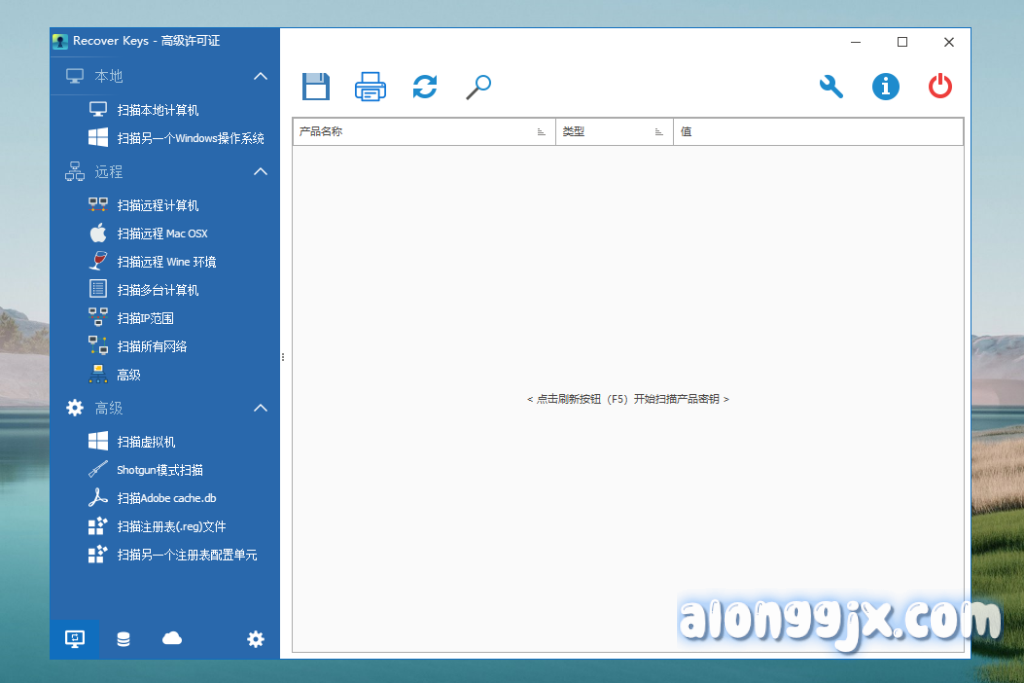
Task: Click the Save floppy disk icon
Action: (x=316, y=87)
